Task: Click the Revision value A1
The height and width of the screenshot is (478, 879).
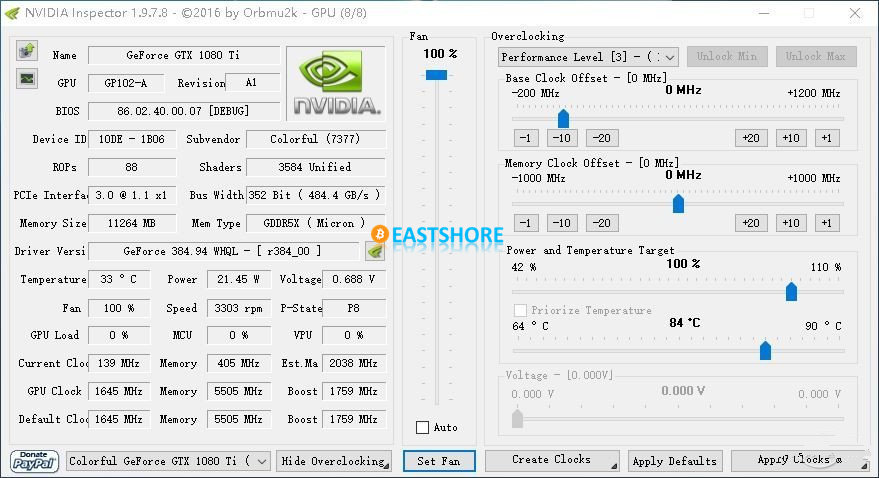Action: pos(252,83)
